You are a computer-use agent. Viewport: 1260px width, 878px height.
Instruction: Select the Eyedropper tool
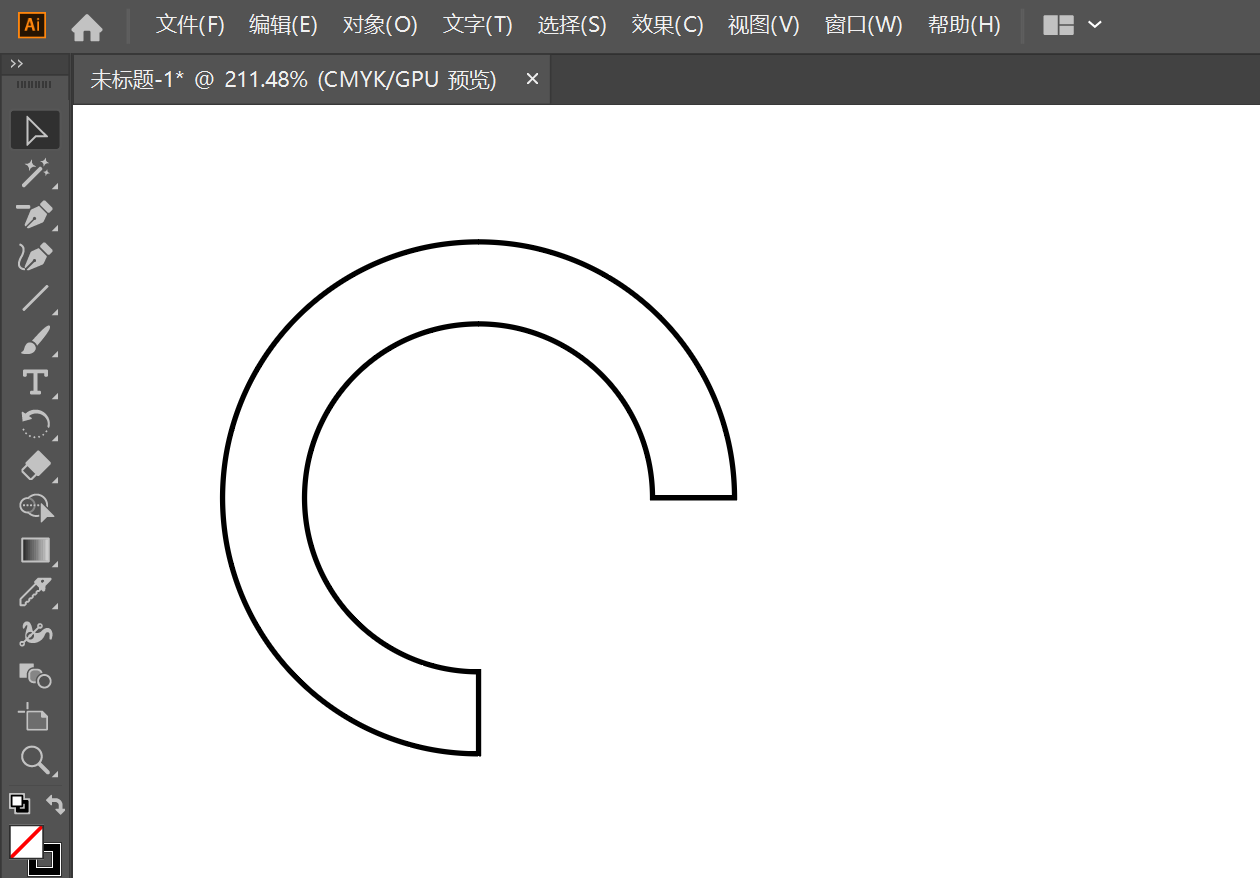pyautogui.click(x=35, y=592)
